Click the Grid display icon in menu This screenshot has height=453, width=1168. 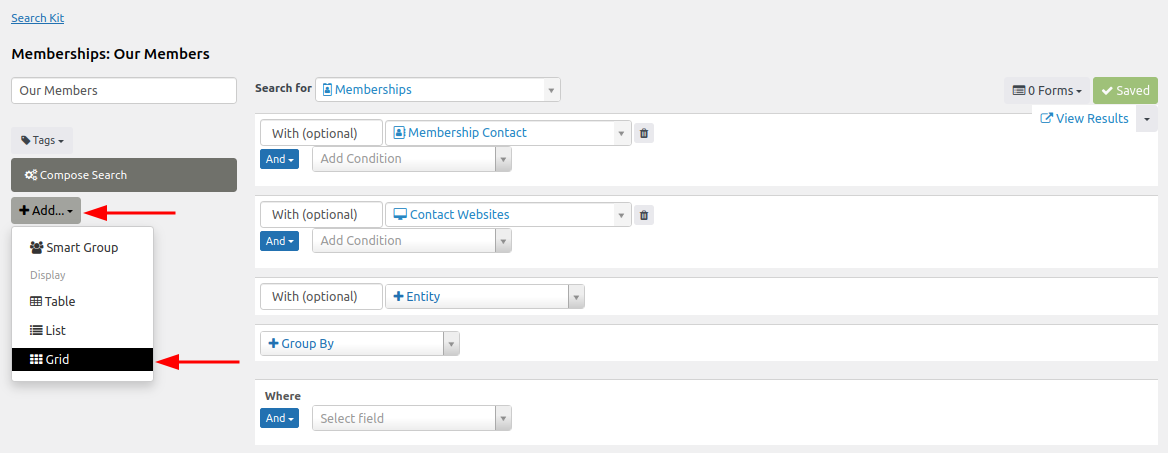coord(36,359)
